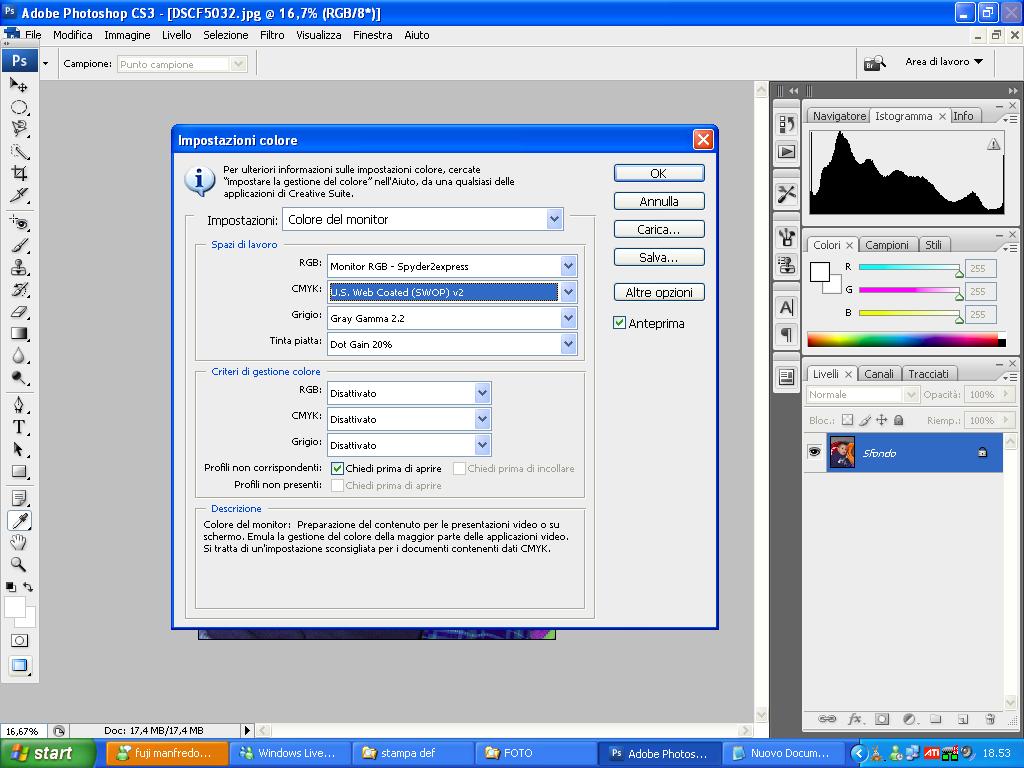Select the Blur tool
Image resolution: width=1024 pixels, height=768 pixels.
point(19,356)
